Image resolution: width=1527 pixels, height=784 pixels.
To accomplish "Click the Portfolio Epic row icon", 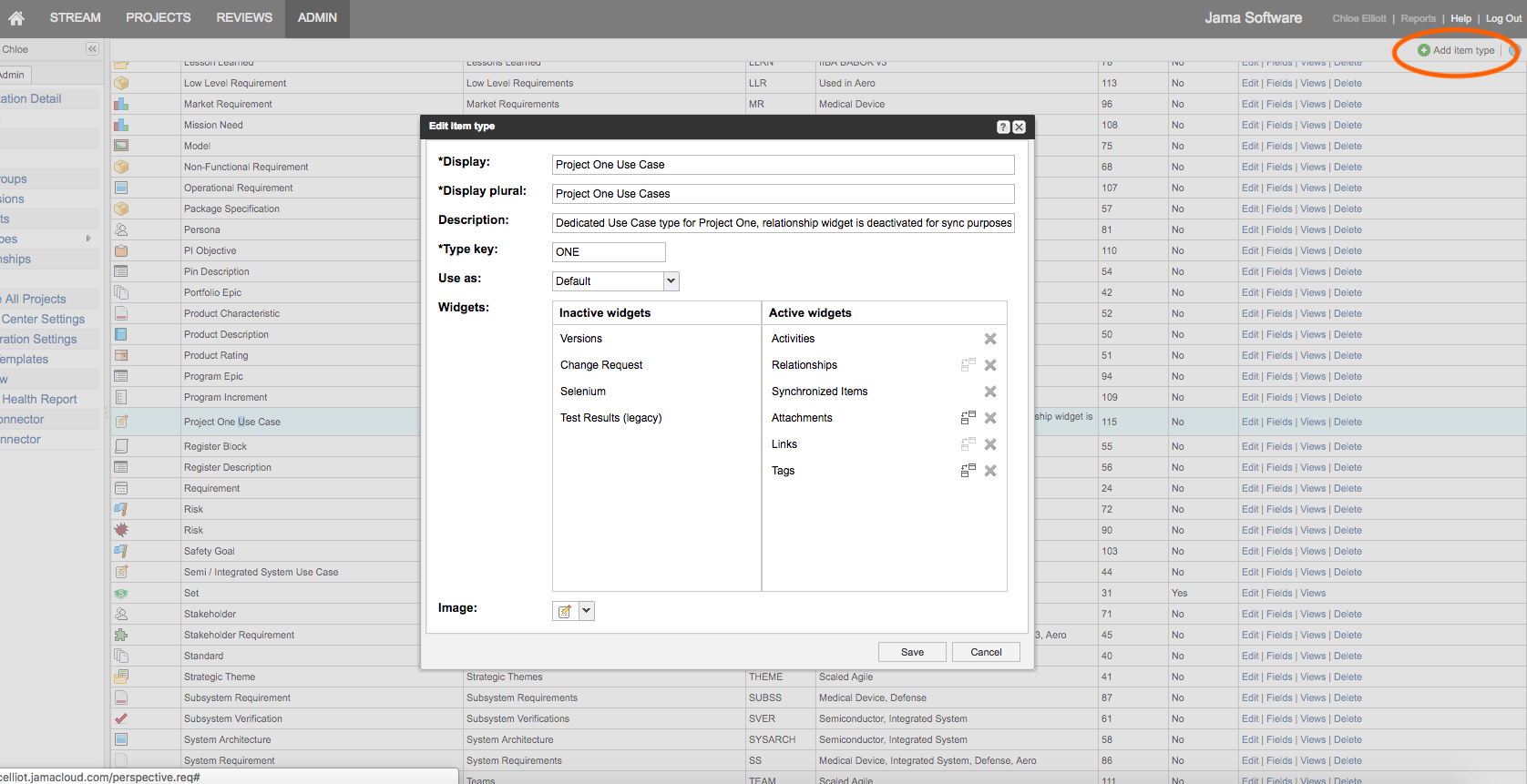I will point(121,292).
